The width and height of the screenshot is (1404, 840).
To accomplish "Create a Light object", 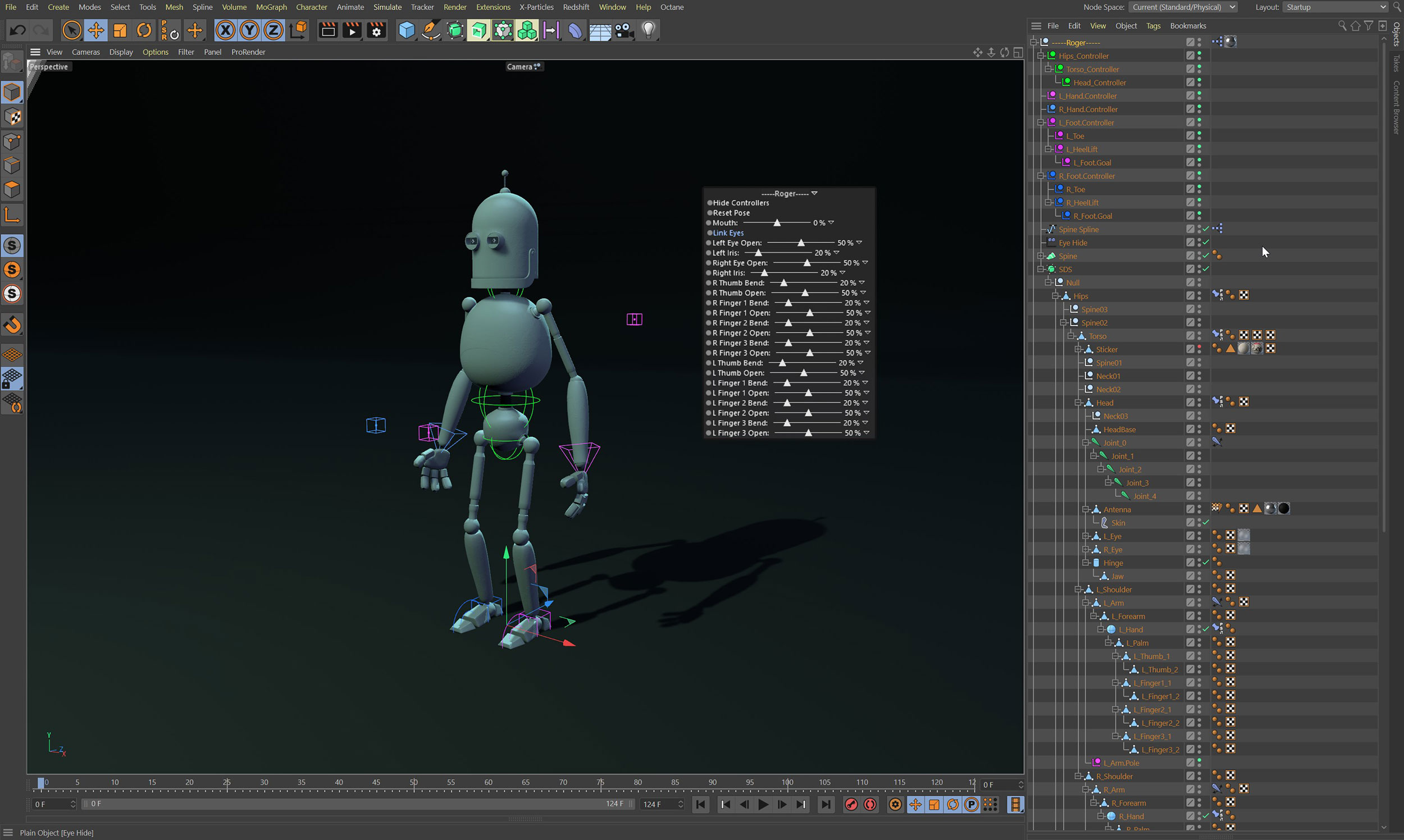I will [x=647, y=30].
